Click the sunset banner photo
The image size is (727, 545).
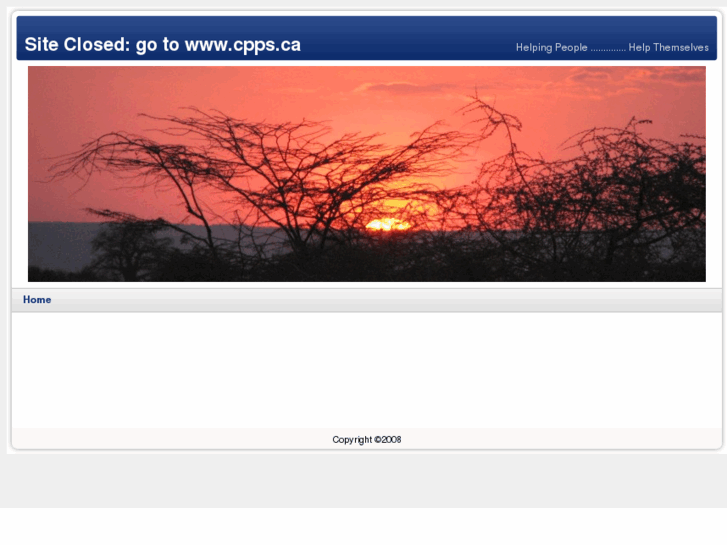tap(367, 174)
